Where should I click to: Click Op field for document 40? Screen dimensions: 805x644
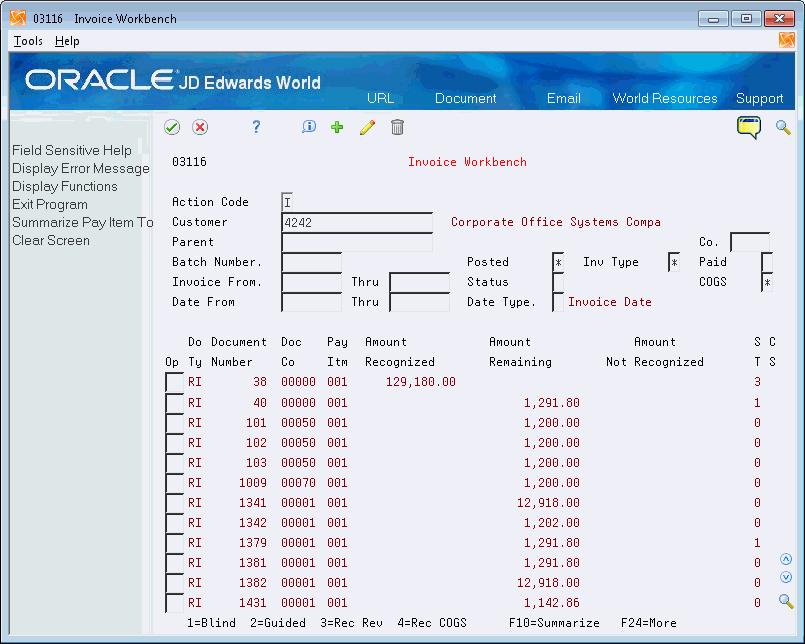(x=175, y=403)
